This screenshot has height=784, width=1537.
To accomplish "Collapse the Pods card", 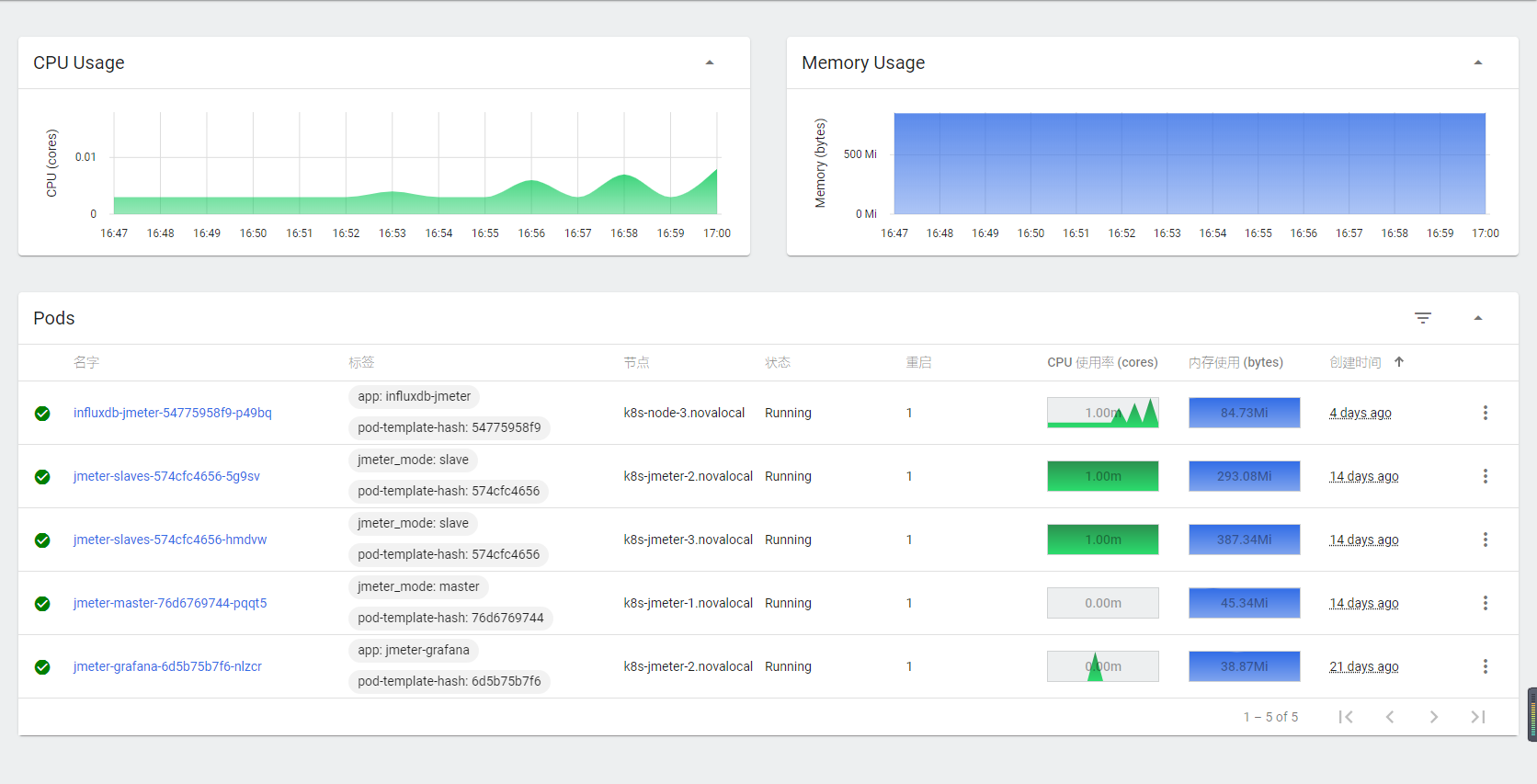I will tap(1478, 318).
